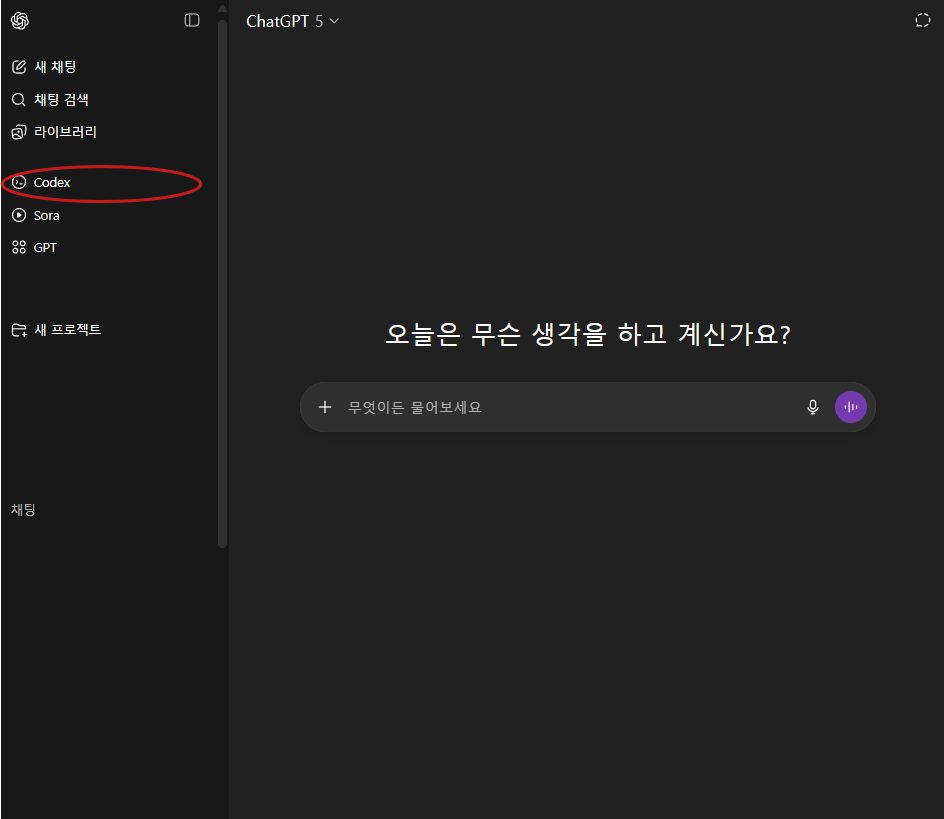
Task: Toggle temporary chat in the top-right corner
Action: [922, 21]
